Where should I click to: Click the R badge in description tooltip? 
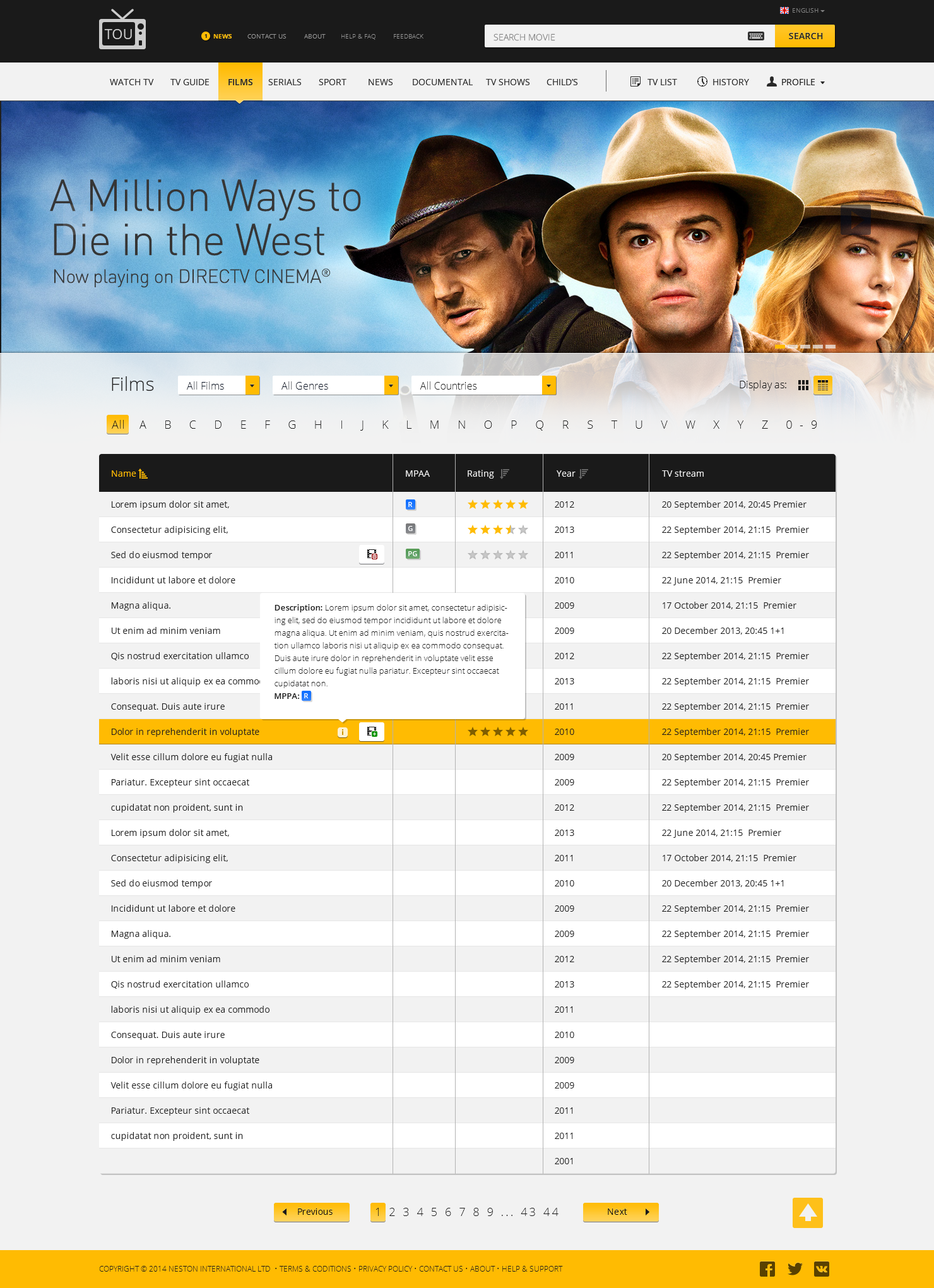coord(306,696)
